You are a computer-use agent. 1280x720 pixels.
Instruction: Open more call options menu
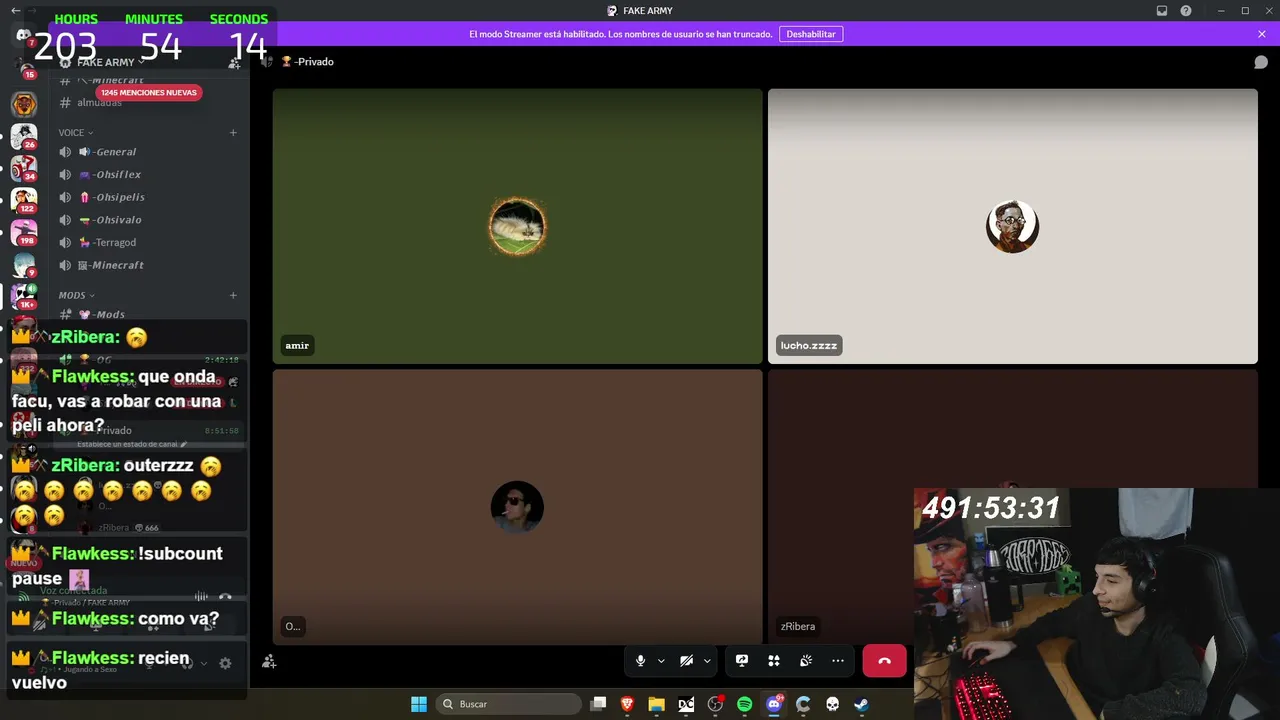(x=838, y=661)
